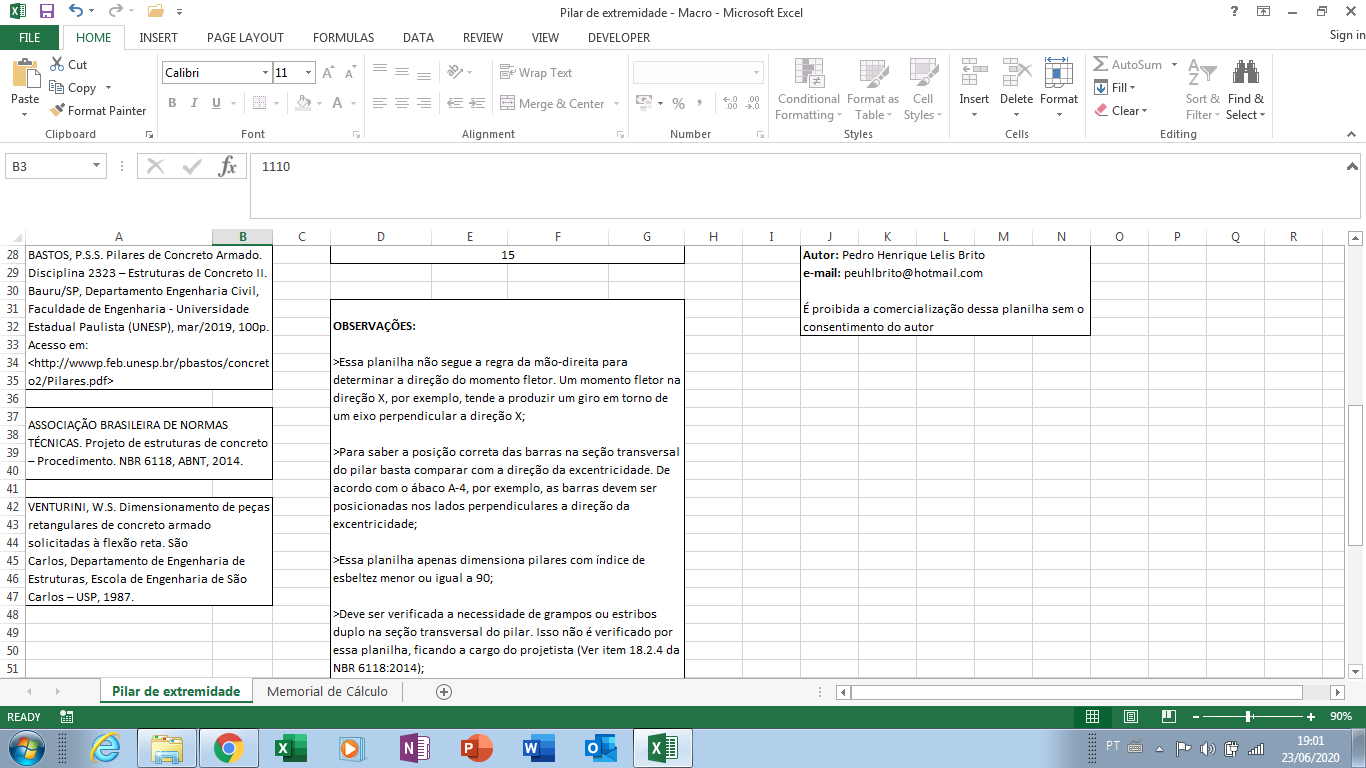1366x768 pixels.
Task: Expand the Fill dropdown
Action: (x=1133, y=88)
